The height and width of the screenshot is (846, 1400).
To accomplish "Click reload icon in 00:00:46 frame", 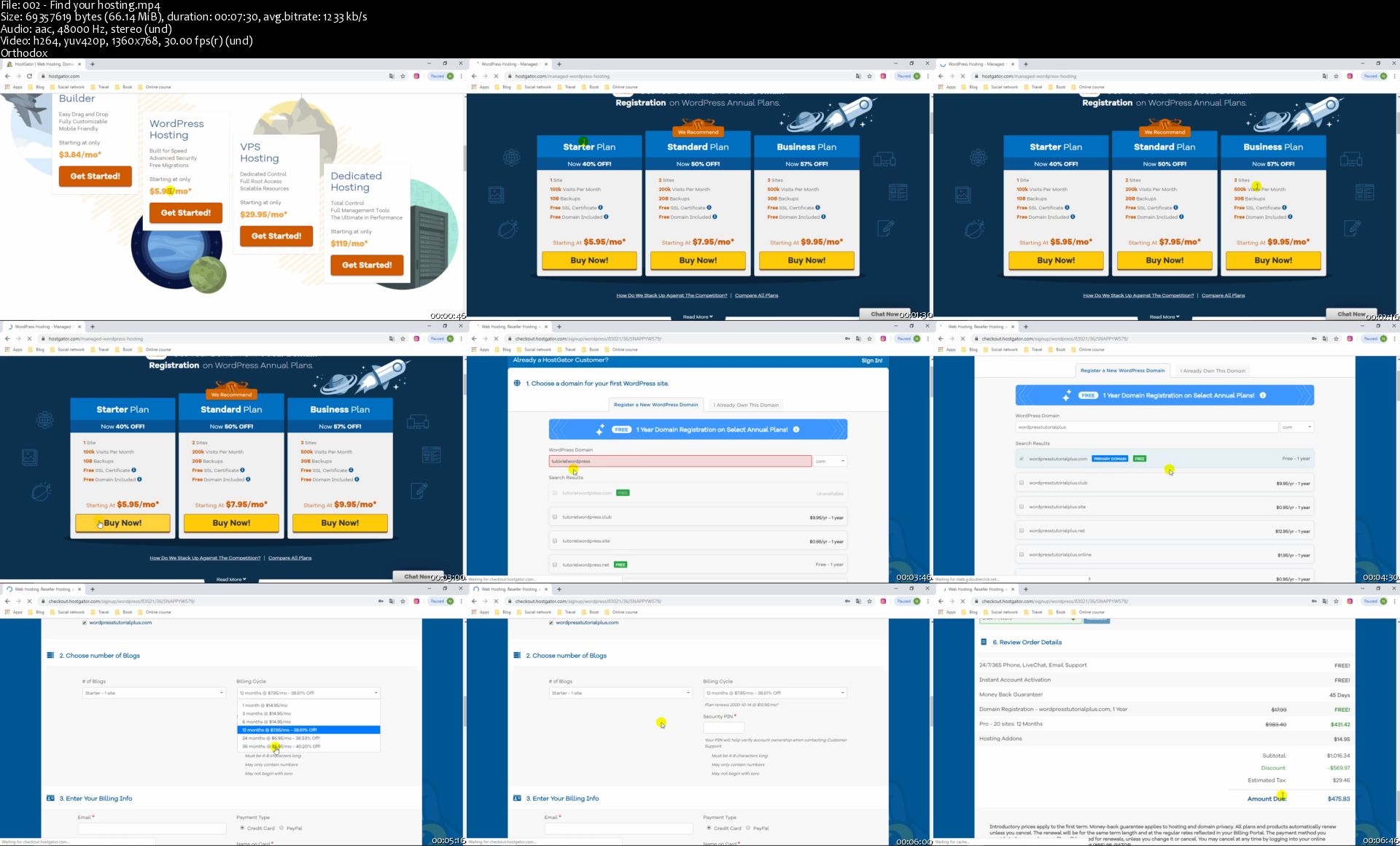I will [x=29, y=76].
